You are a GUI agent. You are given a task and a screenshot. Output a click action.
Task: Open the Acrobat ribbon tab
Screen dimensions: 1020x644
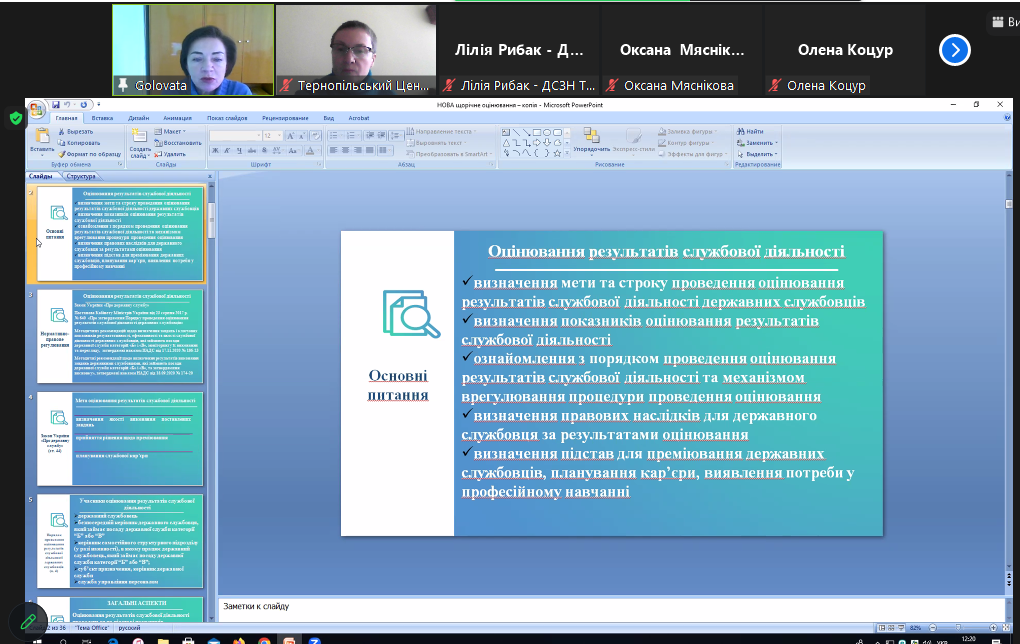[x=358, y=118]
